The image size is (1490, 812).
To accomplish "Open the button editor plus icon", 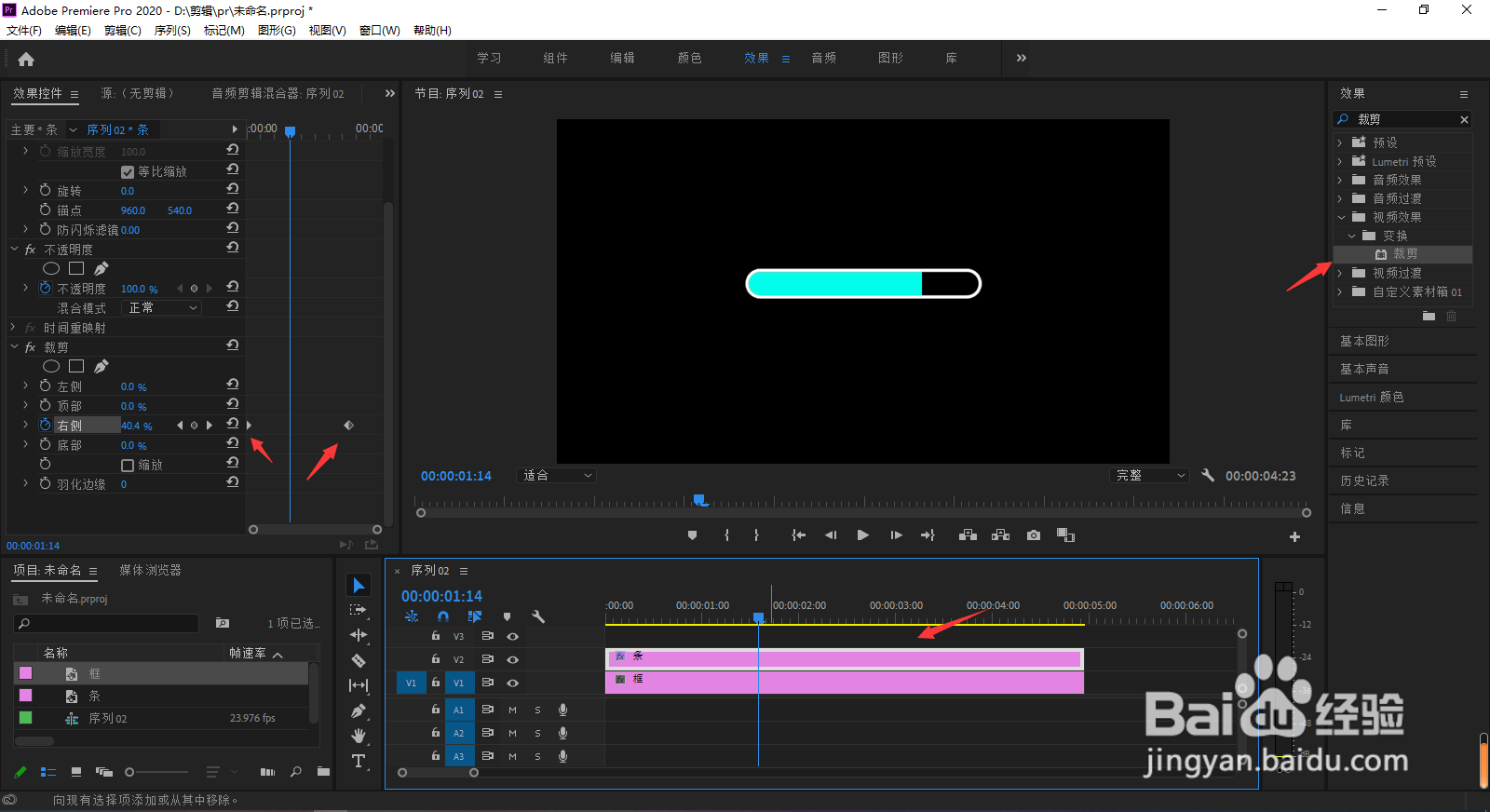I will point(1294,536).
